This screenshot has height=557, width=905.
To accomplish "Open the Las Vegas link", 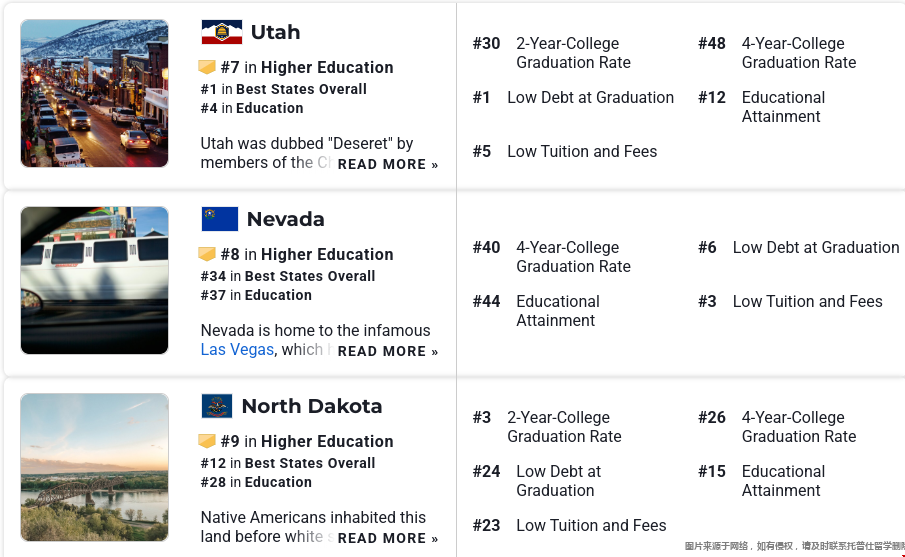I will point(237,349).
